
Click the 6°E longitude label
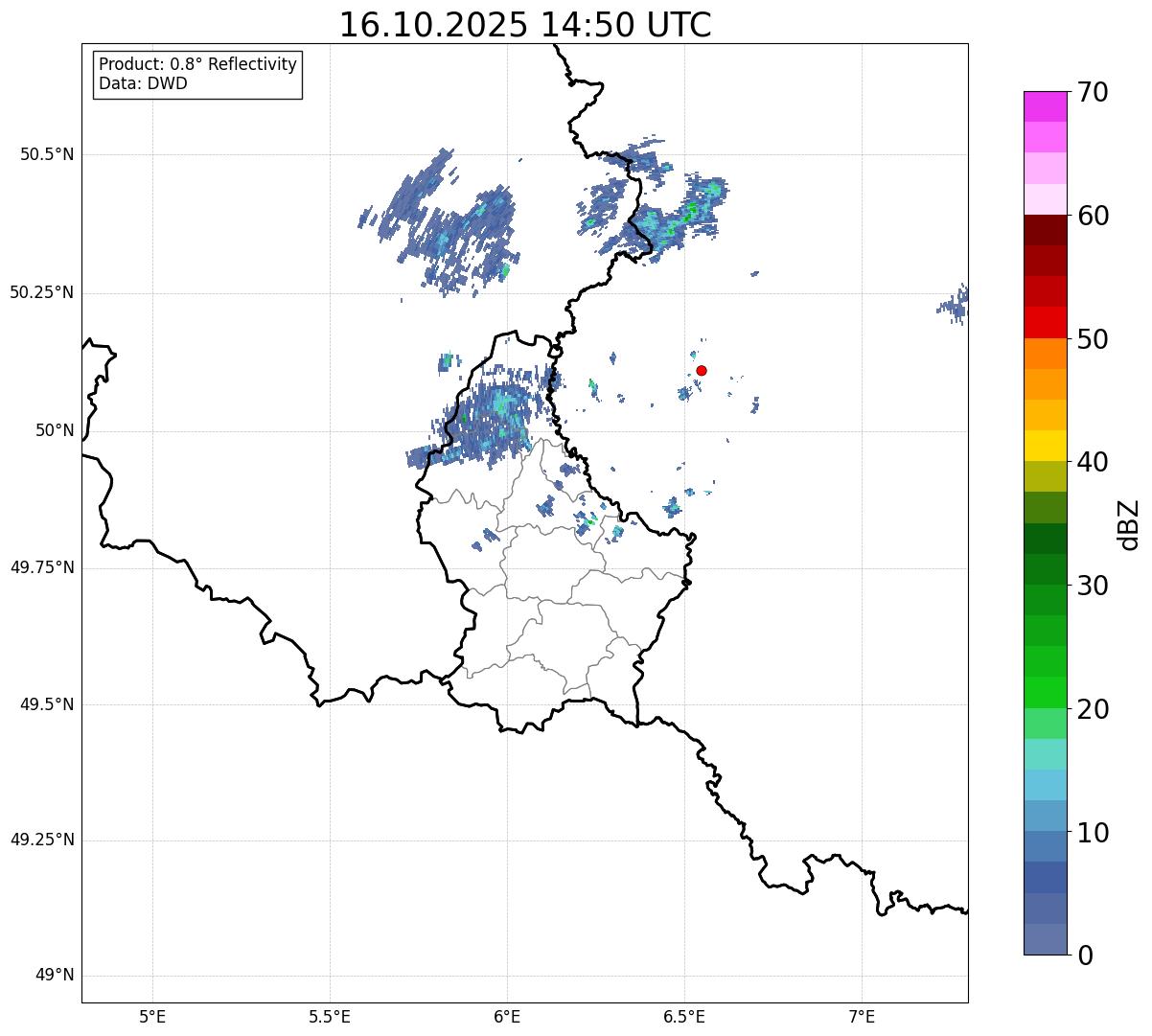[x=507, y=1017]
